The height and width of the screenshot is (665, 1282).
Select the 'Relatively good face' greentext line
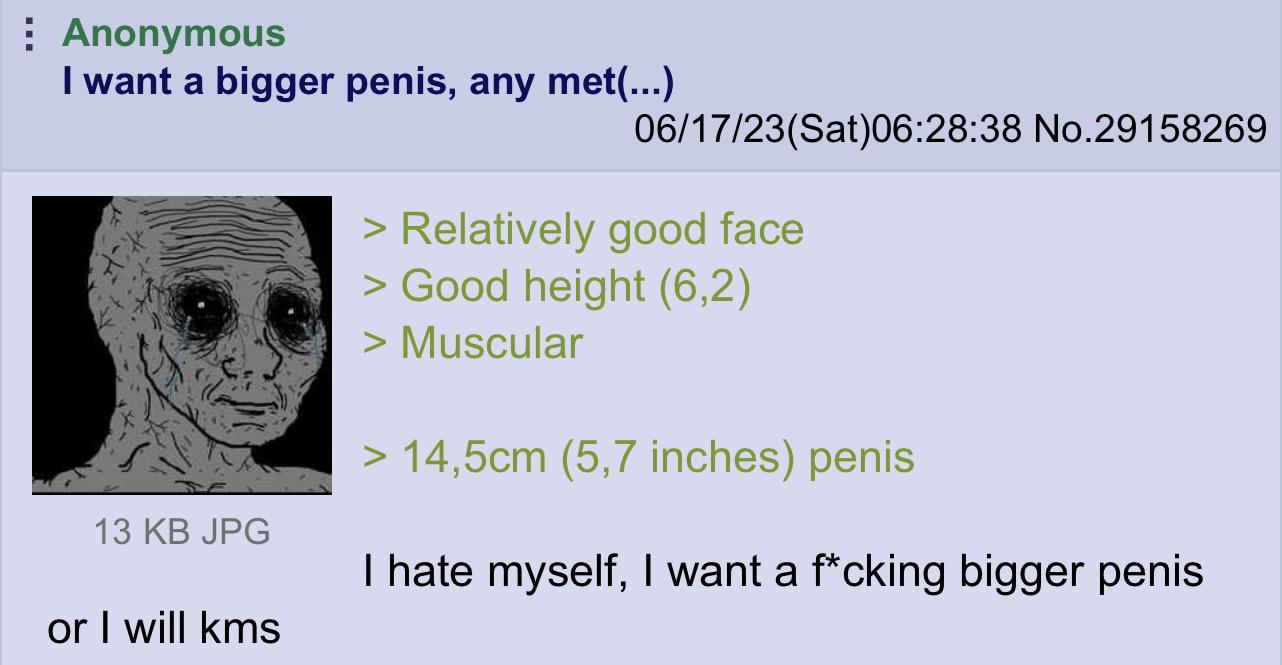pos(584,229)
